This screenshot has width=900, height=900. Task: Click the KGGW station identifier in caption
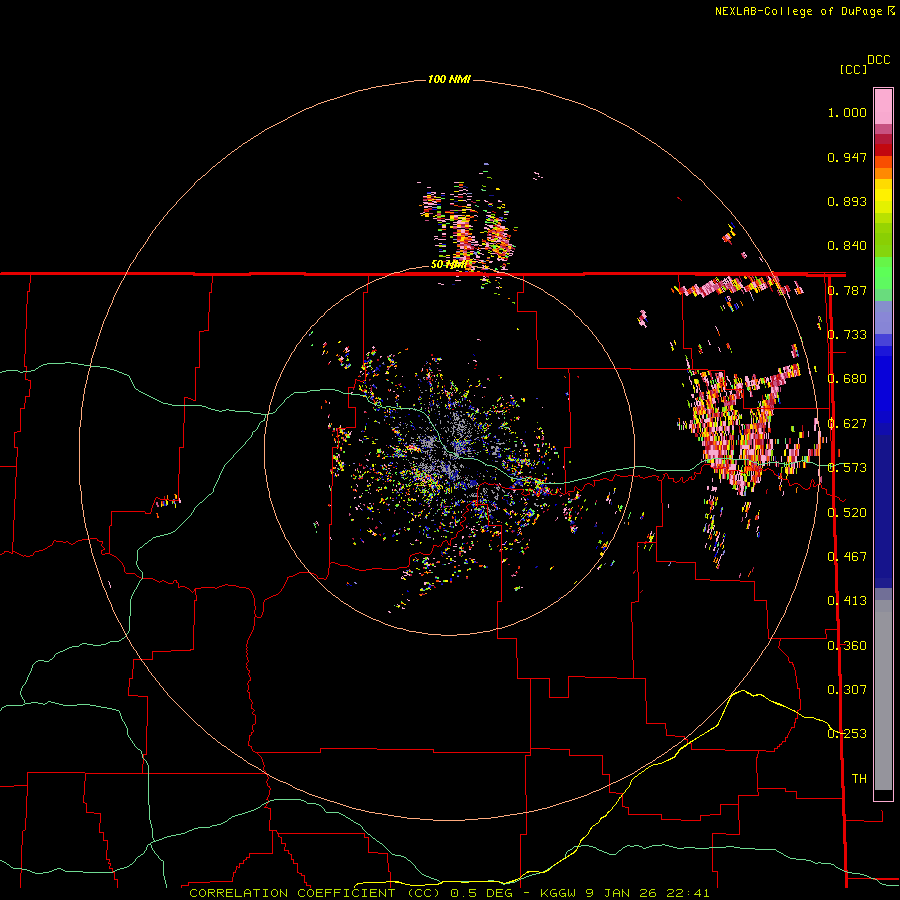[559, 893]
